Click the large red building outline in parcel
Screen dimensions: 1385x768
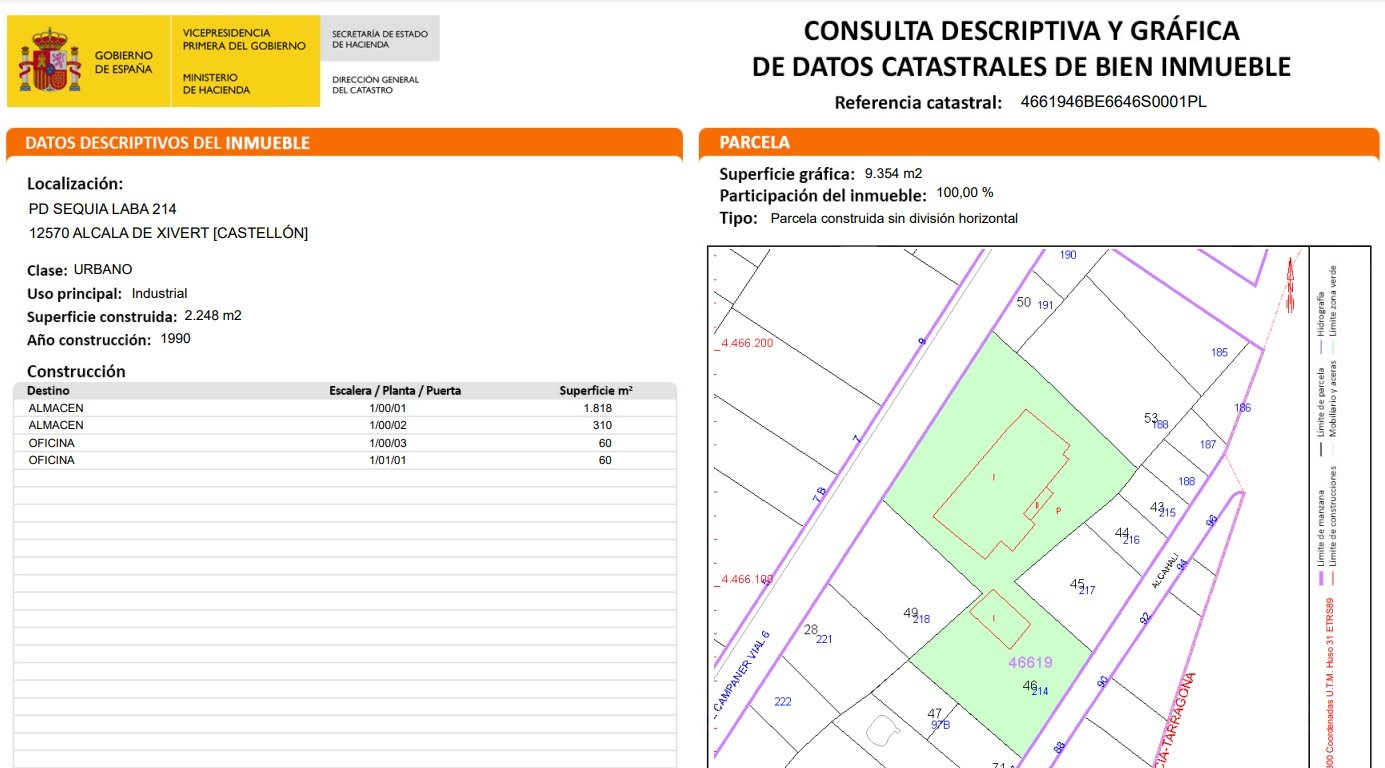1001,483
